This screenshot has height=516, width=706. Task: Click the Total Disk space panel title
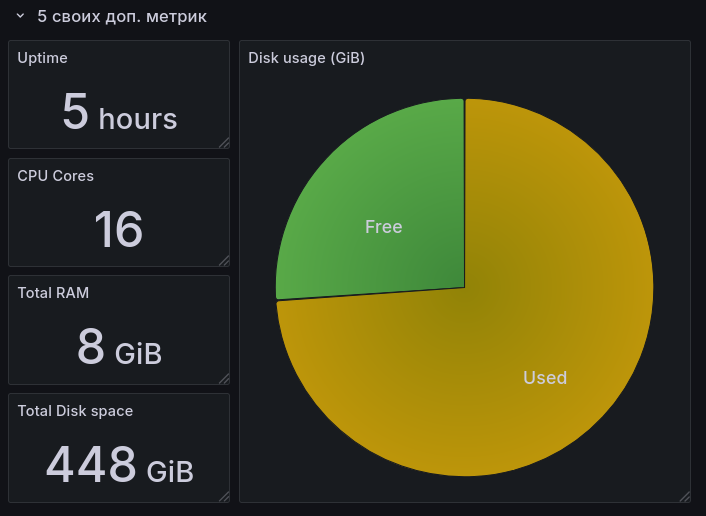point(75,411)
